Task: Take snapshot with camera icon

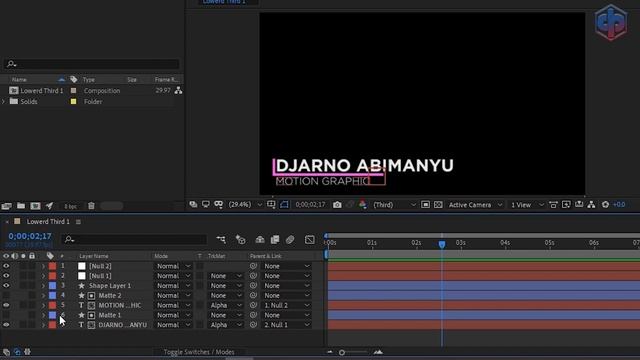Action: (x=337, y=204)
